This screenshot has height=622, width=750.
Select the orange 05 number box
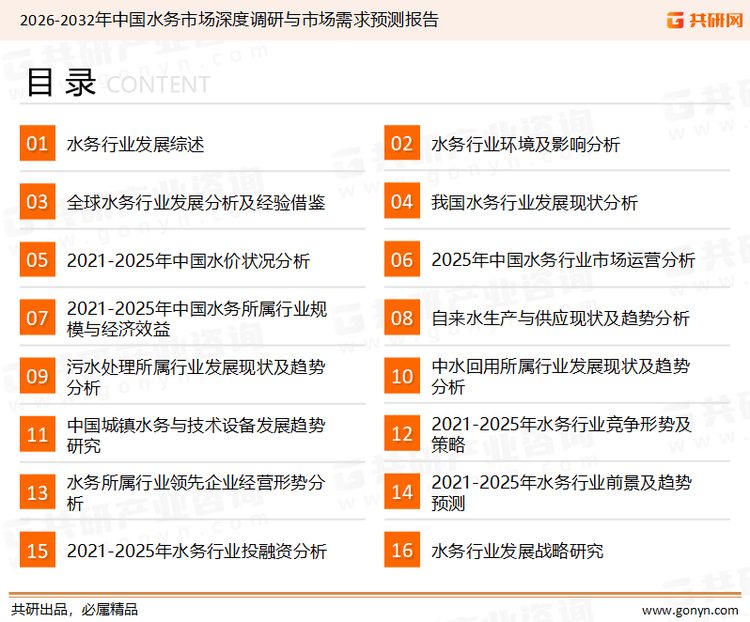tap(37, 260)
